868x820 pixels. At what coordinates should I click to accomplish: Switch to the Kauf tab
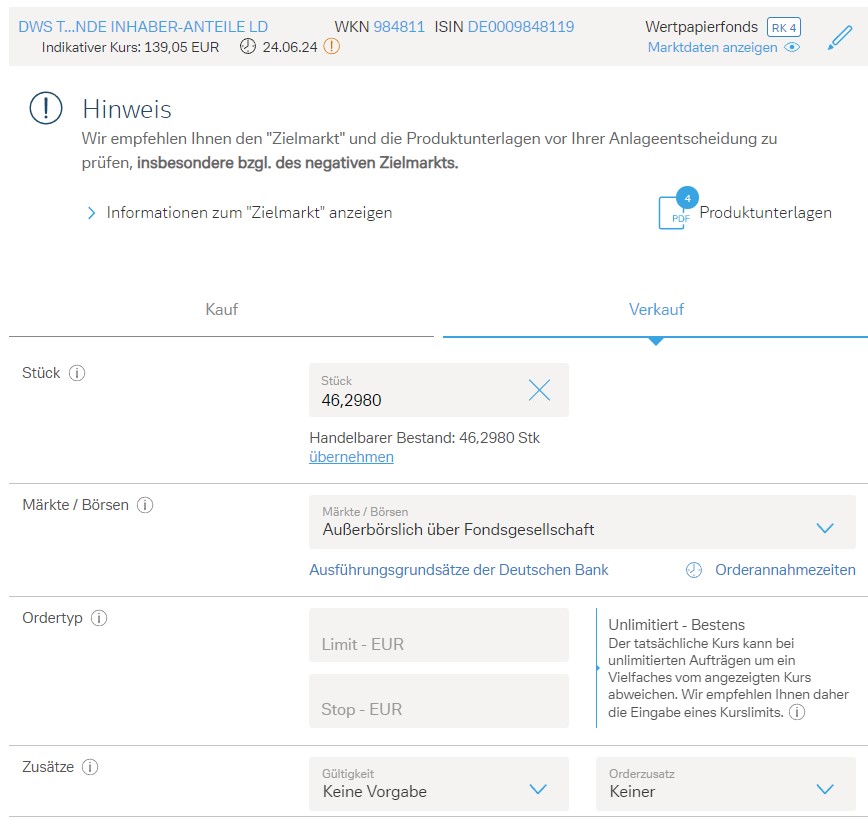coord(221,310)
